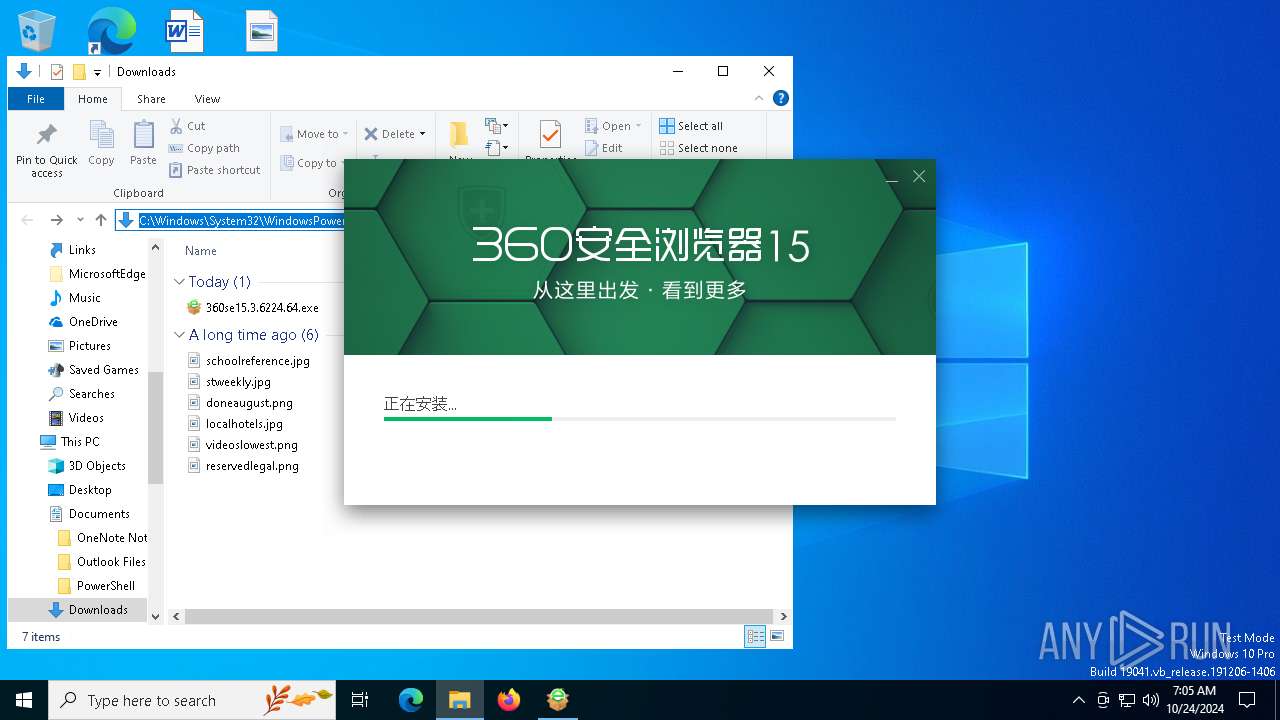Viewport: 1280px width, 720px height.
Task: Click the New folder icon in ribbon
Action: click(x=459, y=134)
